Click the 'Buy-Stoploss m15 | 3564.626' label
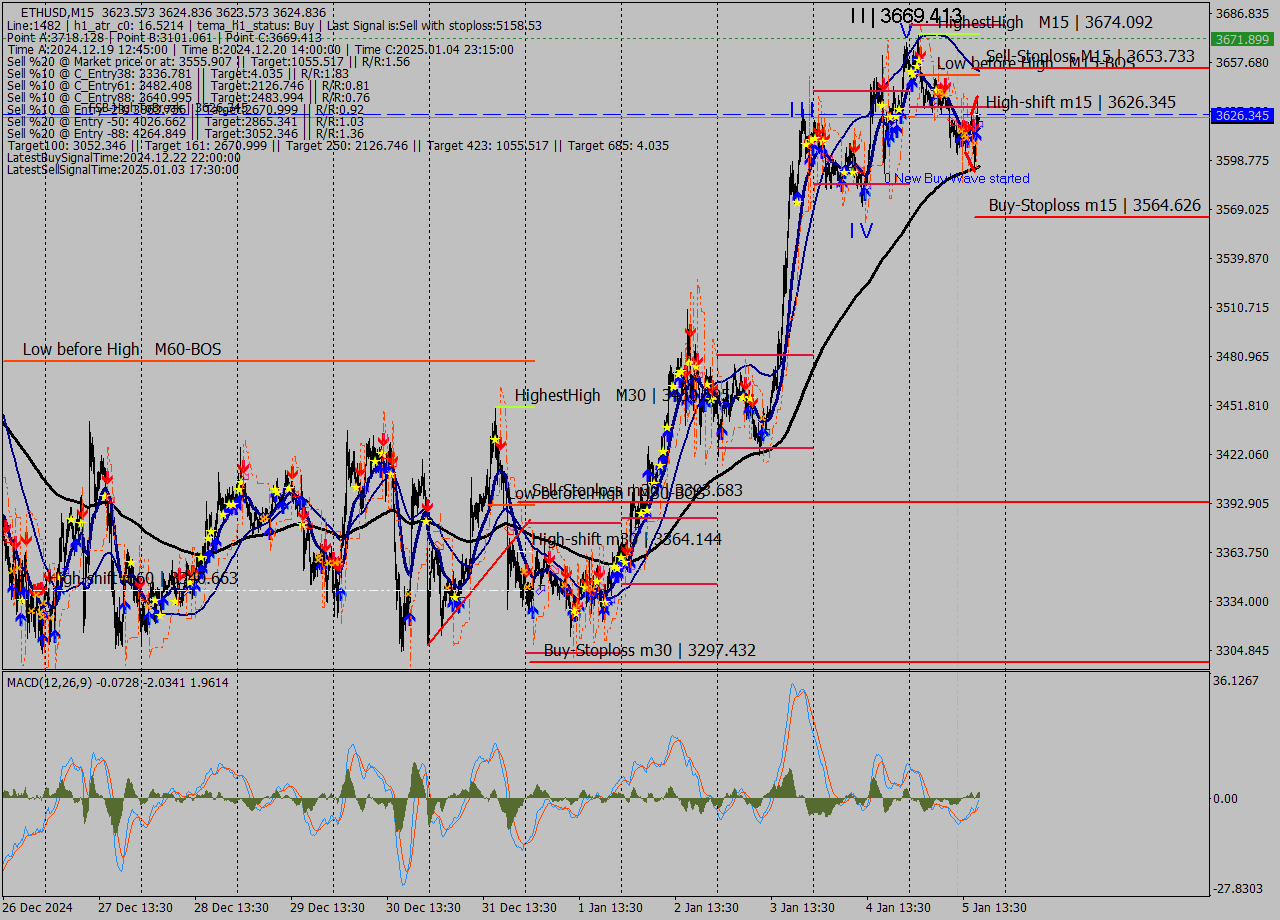 pyautogui.click(x=1095, y=205)
